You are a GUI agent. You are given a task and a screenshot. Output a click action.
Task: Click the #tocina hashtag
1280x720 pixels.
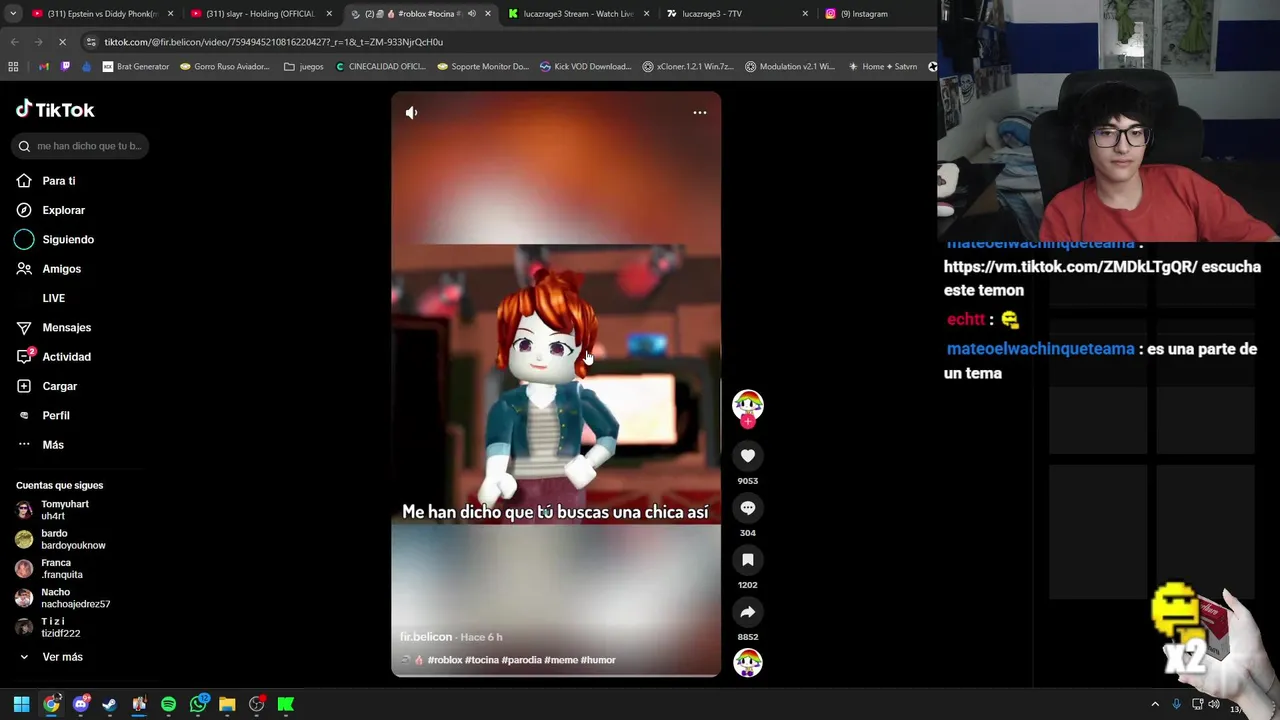[x=482, y=660]
